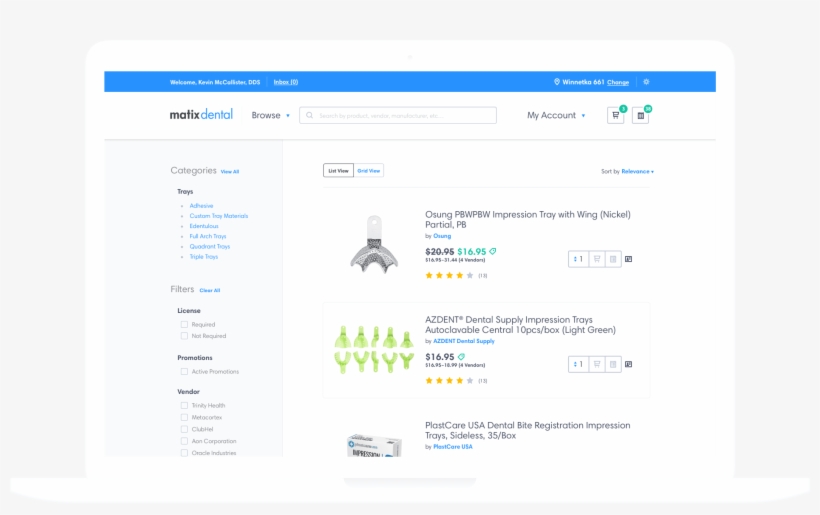Focus the product search field
Image resolution: width=820 pixels, height=515 pixels.
coord(397,116)
